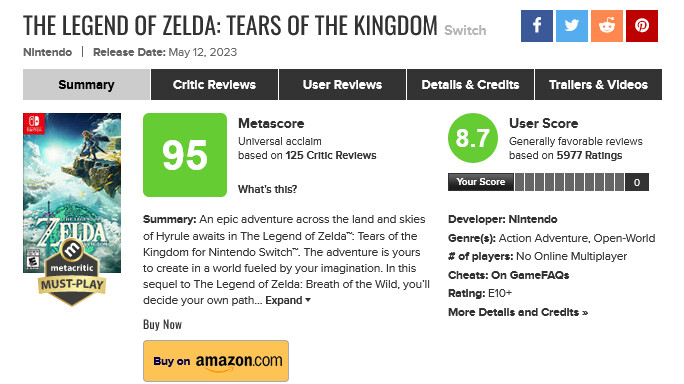
Task: Pin this page with the Pinterest icon
Action: 642,26
